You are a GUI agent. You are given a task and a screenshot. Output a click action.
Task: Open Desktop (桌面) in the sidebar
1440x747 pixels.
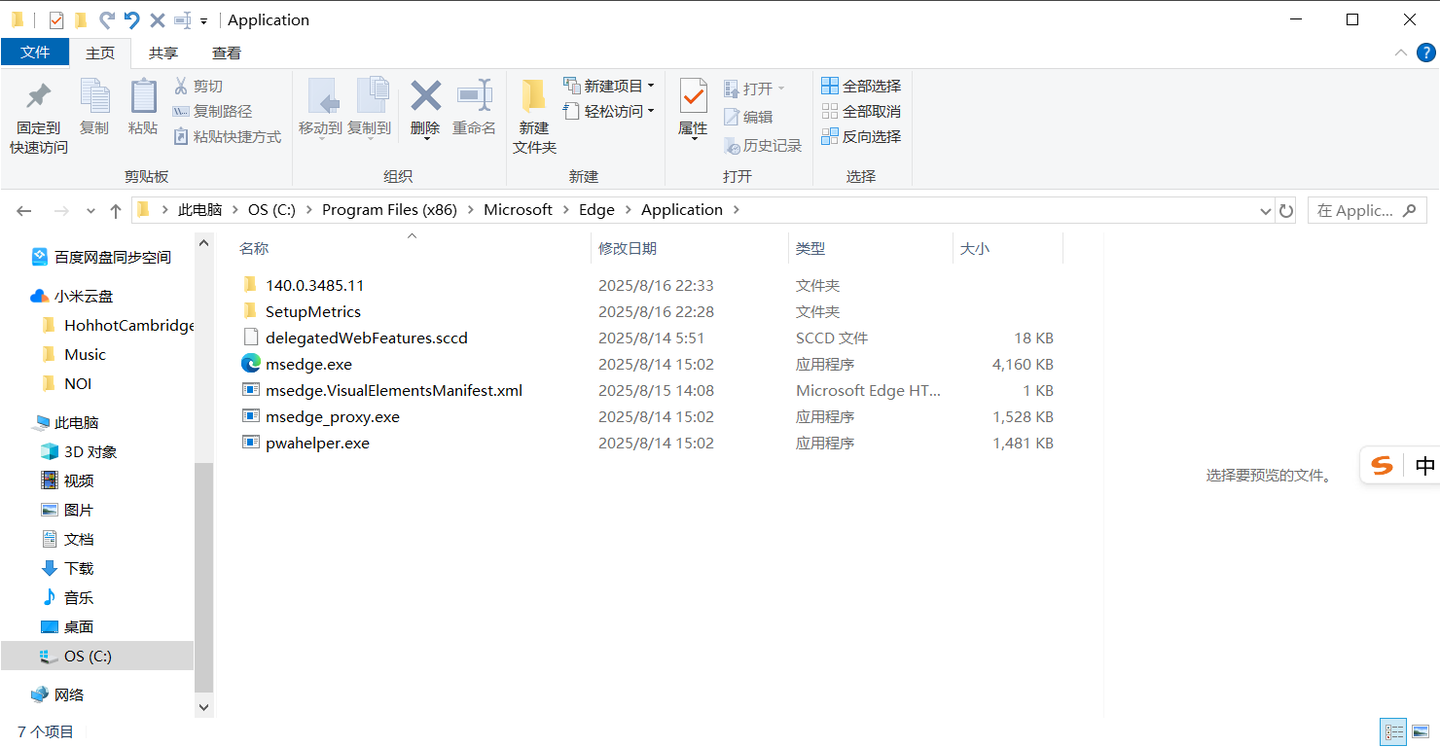(x=68, y=627)
